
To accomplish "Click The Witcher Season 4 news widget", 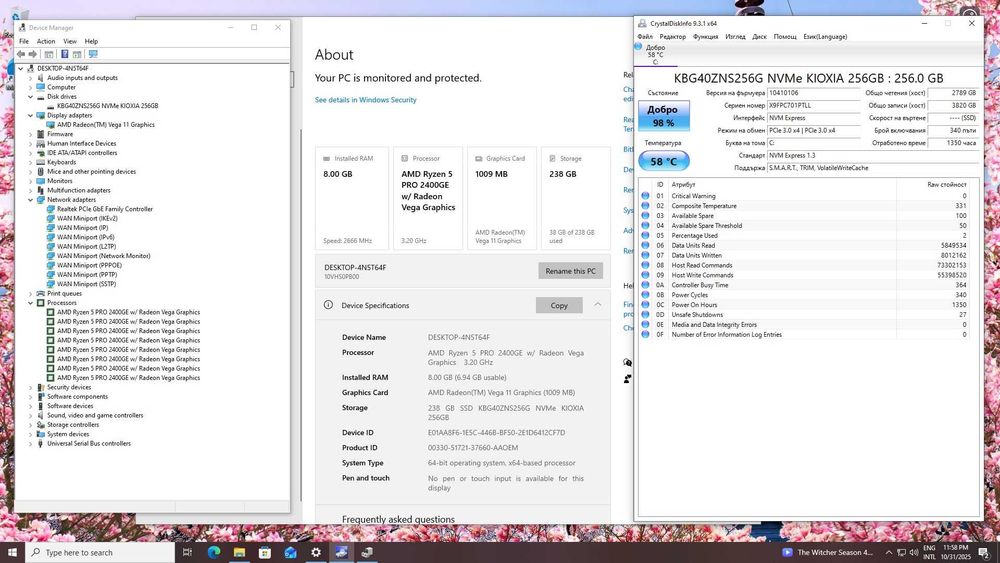I will click(827, 552).
